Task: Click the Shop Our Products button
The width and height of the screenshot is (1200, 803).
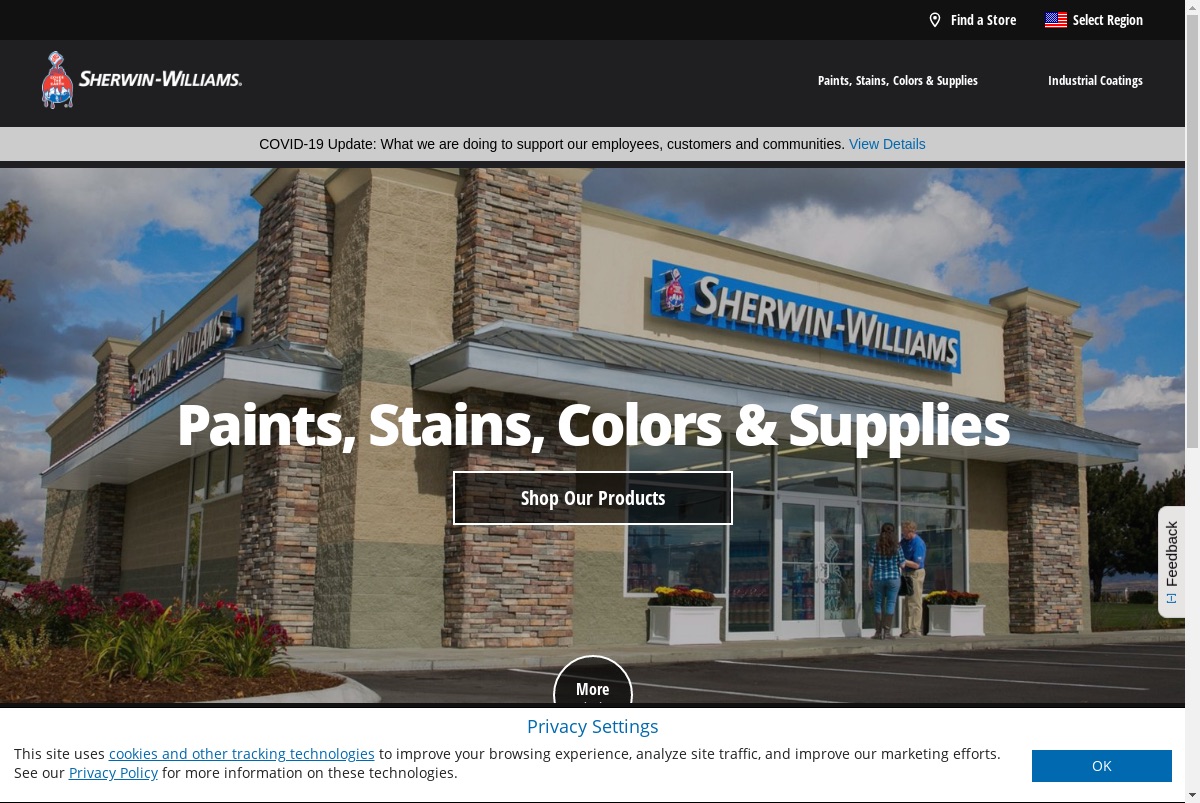Action: click(593, 498)
